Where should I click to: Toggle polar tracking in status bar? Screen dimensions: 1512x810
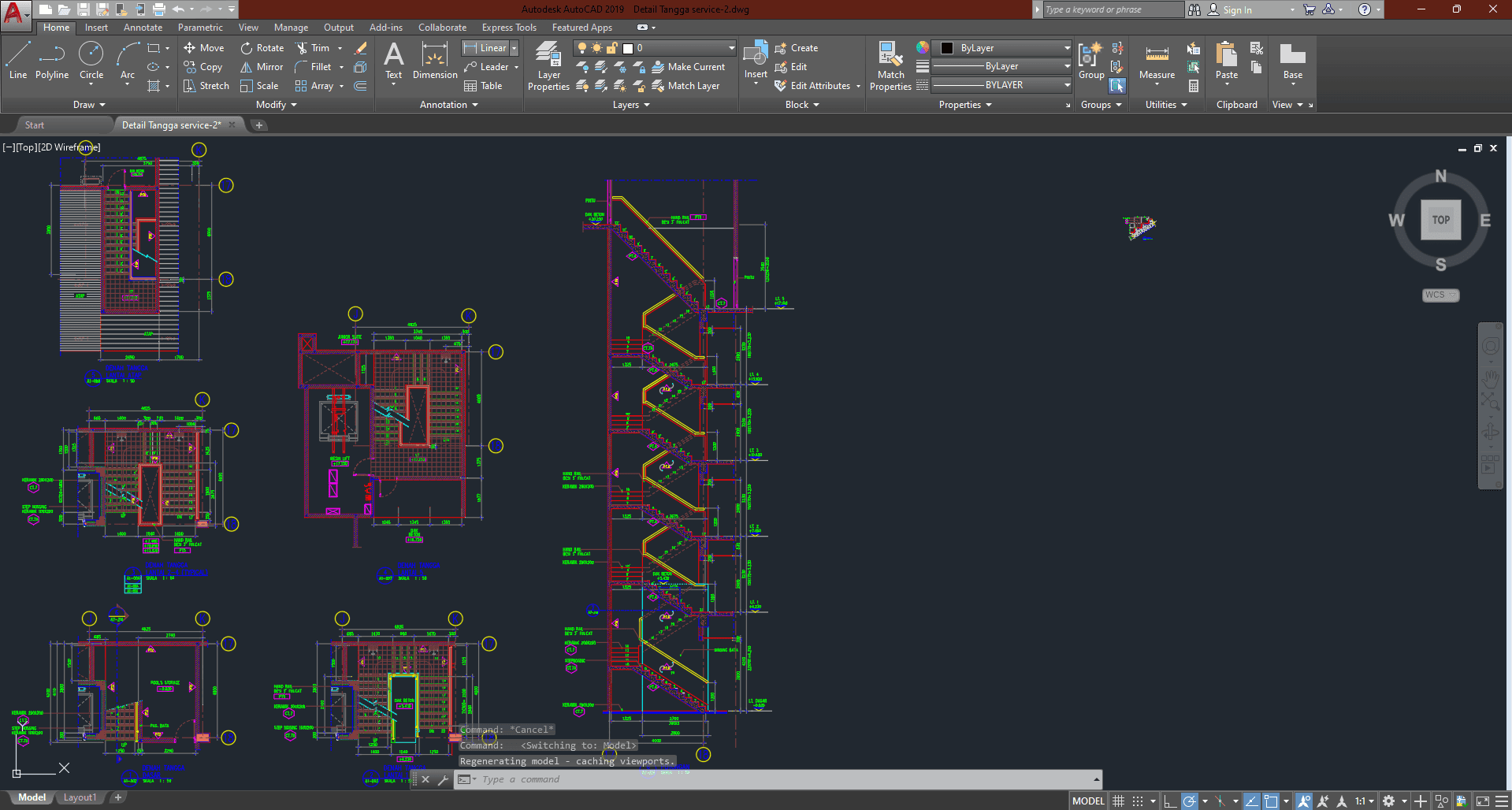point(1190,801)
